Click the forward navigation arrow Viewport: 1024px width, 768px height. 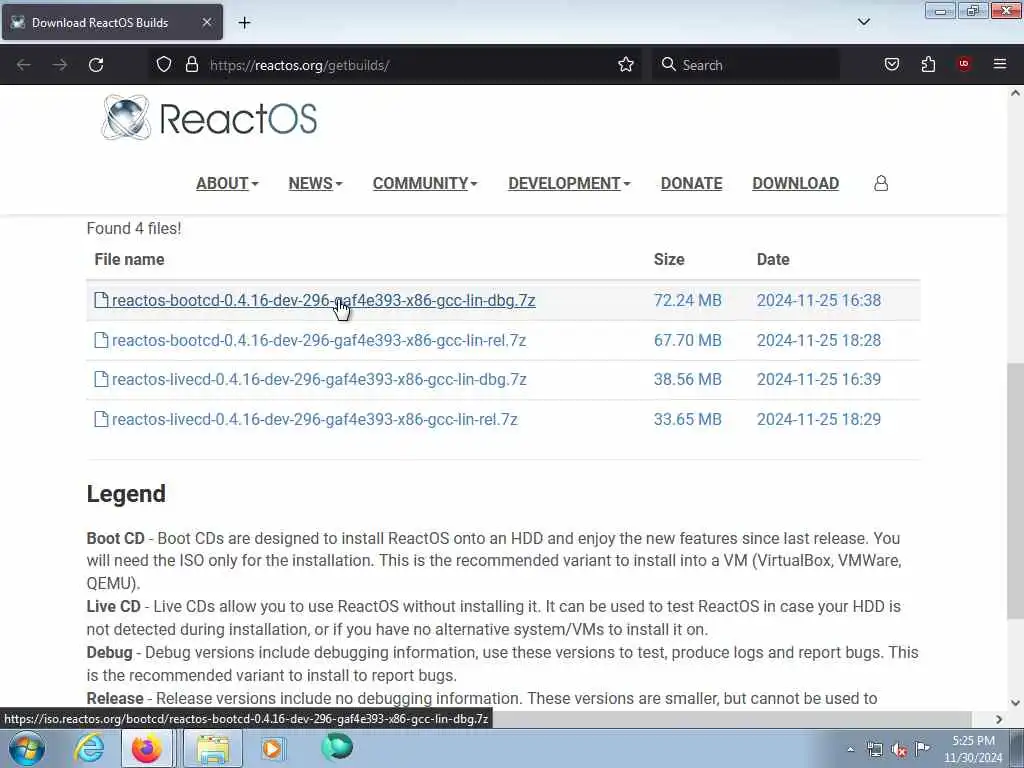60,65
